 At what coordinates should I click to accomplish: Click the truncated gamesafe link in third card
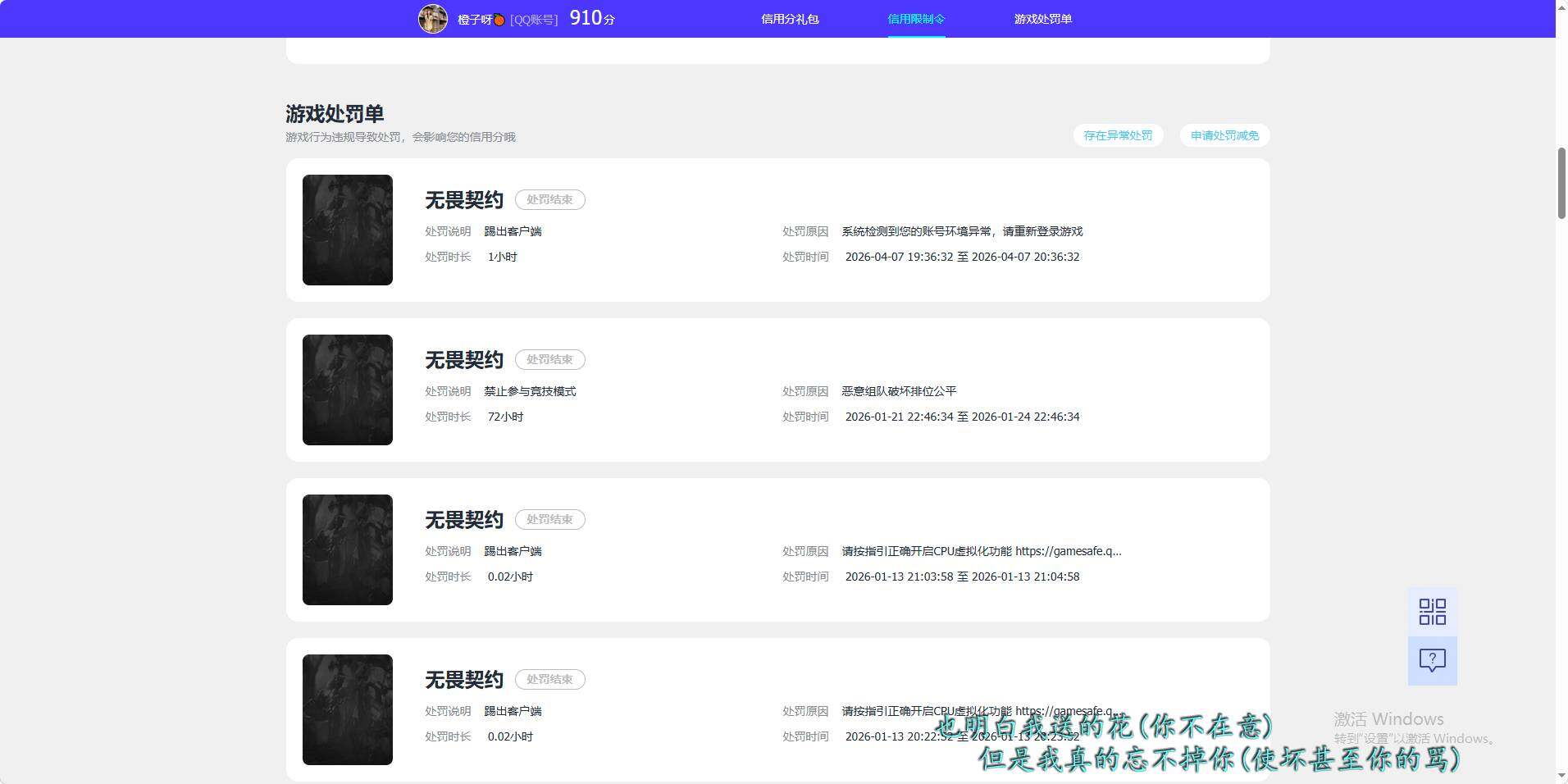point(1068,551)
